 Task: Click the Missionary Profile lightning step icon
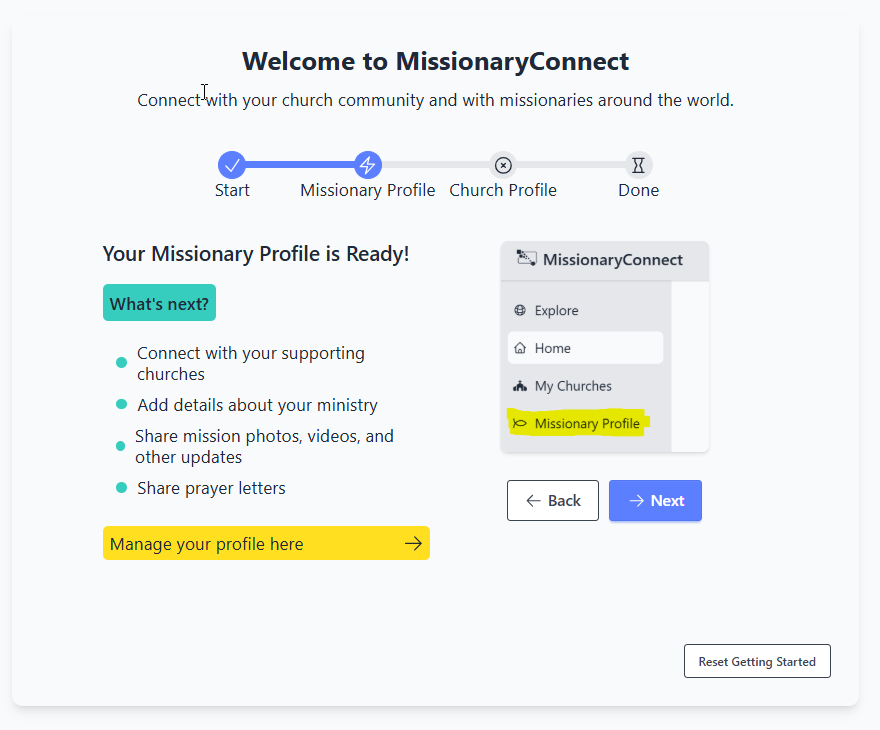(x=368, y=165)
